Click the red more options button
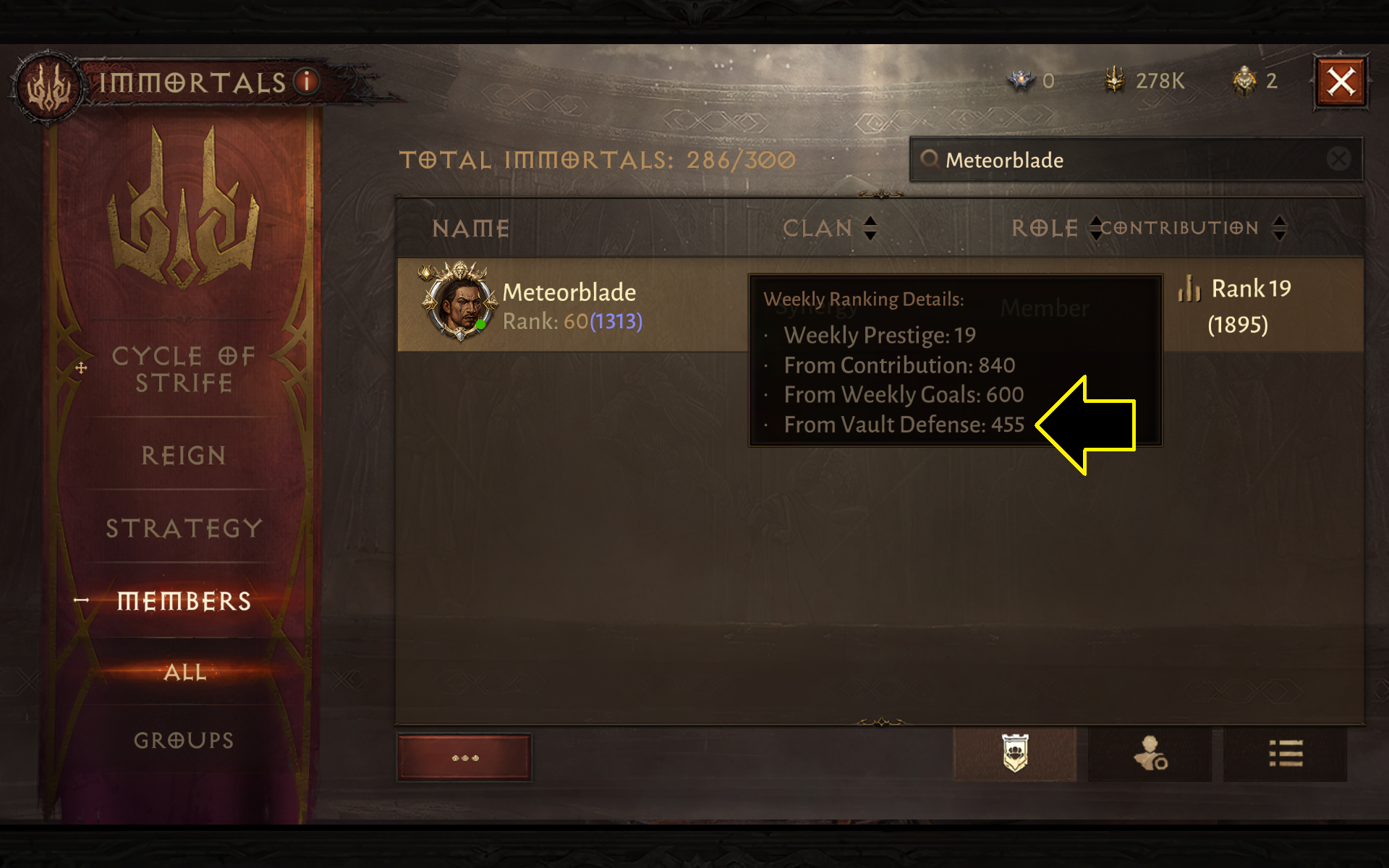This screenshot has width=1389, height=868. [464, 757]
